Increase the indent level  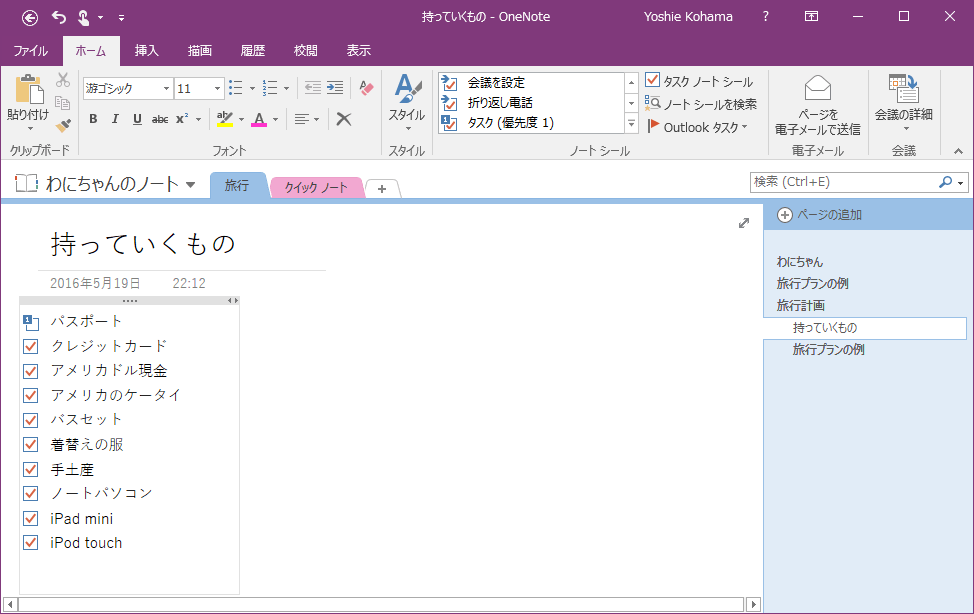(335, 88)
